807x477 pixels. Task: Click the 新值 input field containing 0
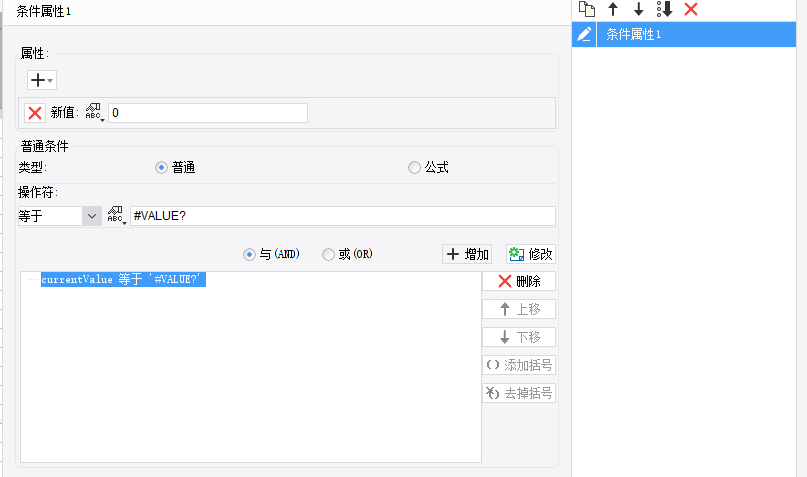click(x=208, y=113)
